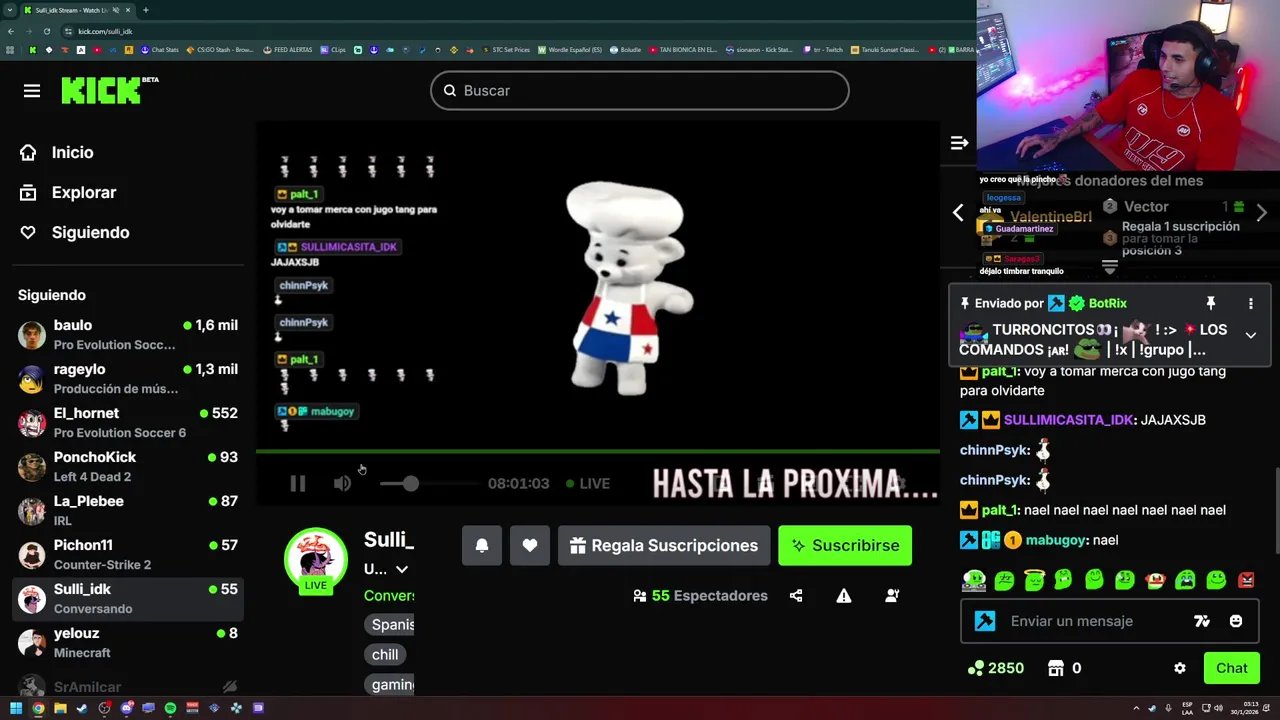The width and height of the screenshot is (1280, 720).
Task: Open Wordle Español bookmark
Action: pos(570,50)
